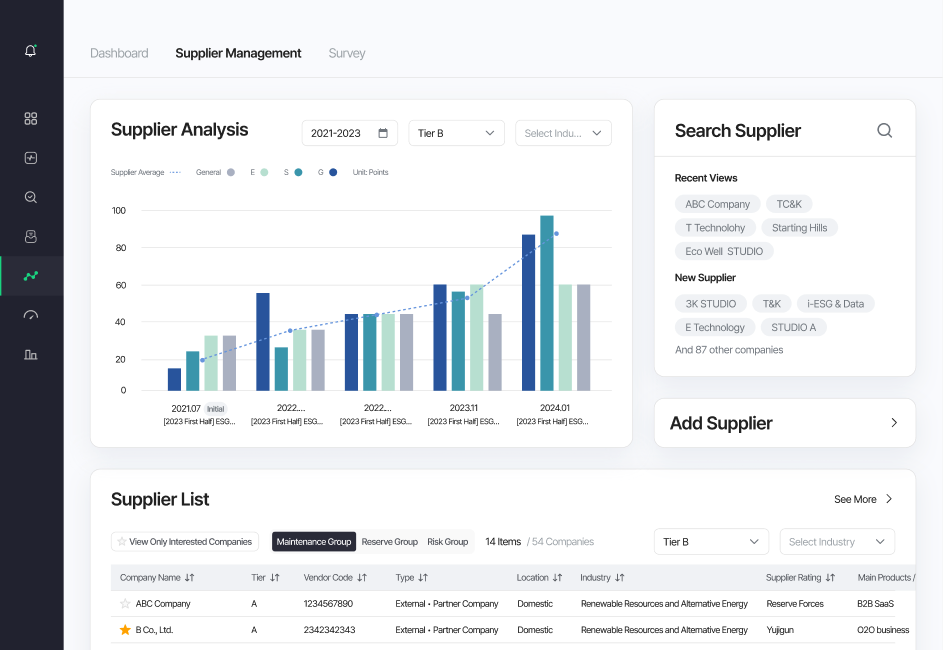Click the calendar icon in date range

(382, 133)
